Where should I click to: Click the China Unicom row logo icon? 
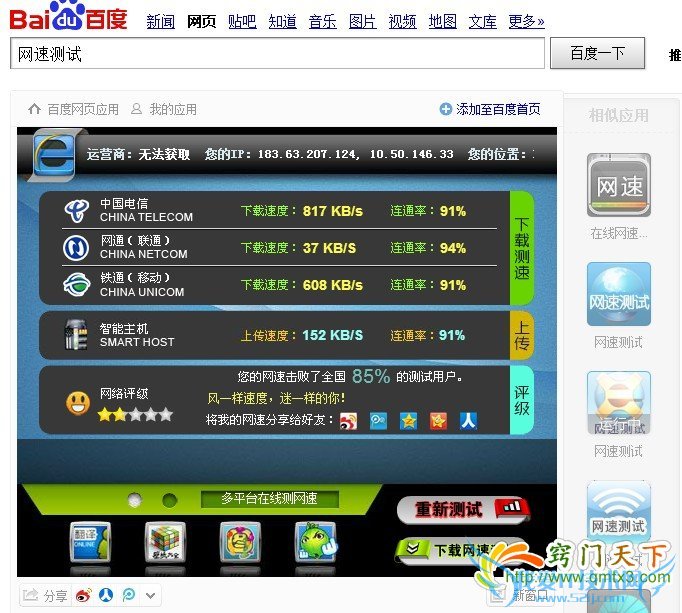[x=77, y=285]
